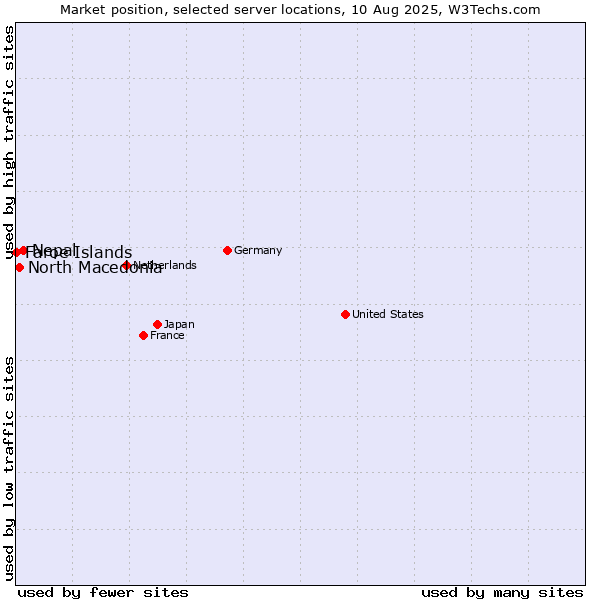
Task: Click the 'used by many sites' axis label
Action: (x=502, y=593)
